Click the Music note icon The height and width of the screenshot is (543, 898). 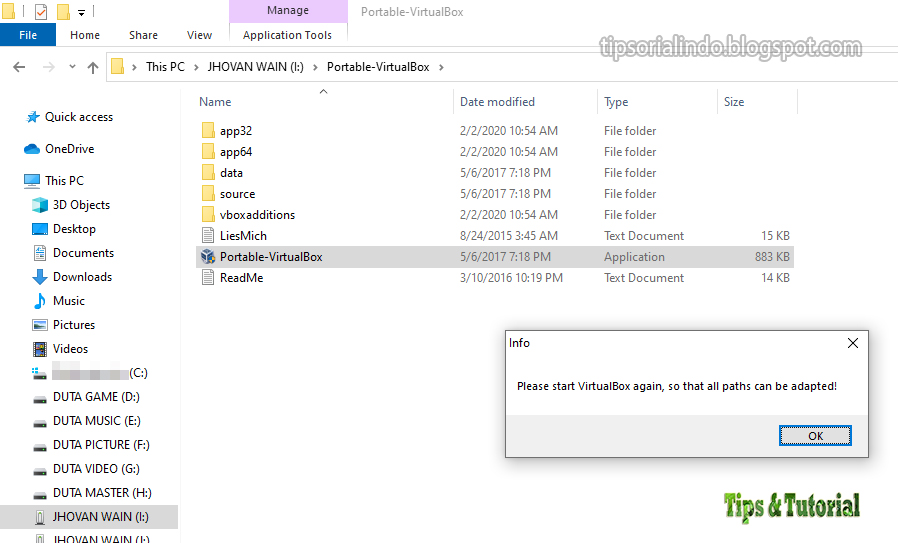[40, 301]
